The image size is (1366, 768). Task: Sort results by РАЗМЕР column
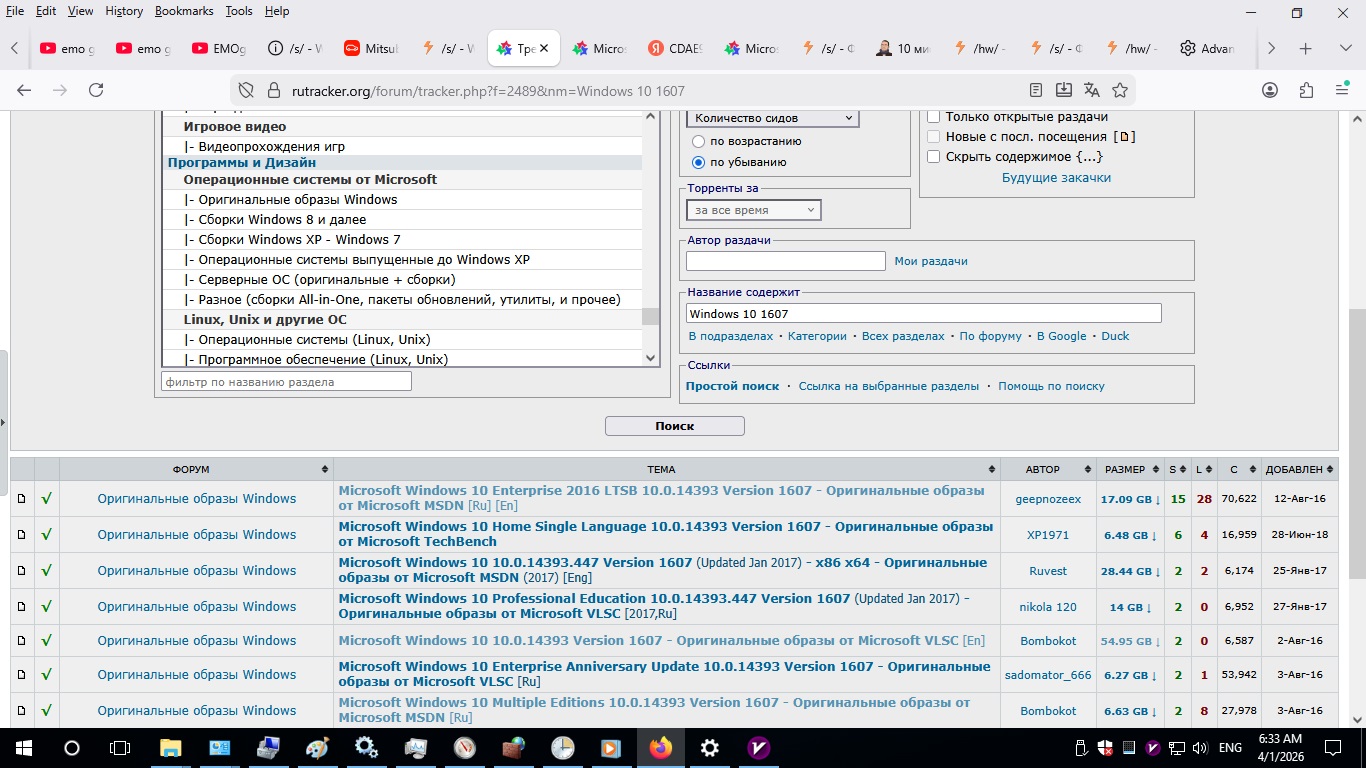point(1130,469)
